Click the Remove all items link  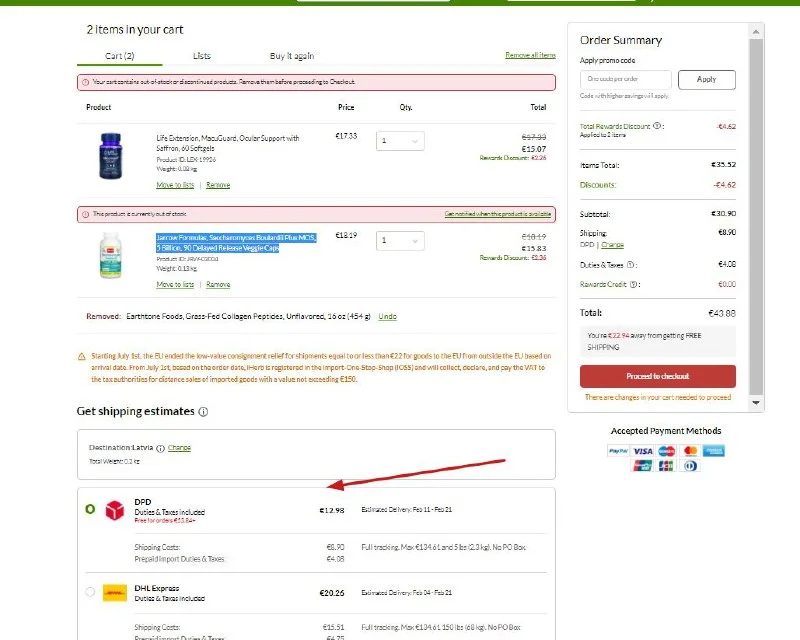pos(530,56)
